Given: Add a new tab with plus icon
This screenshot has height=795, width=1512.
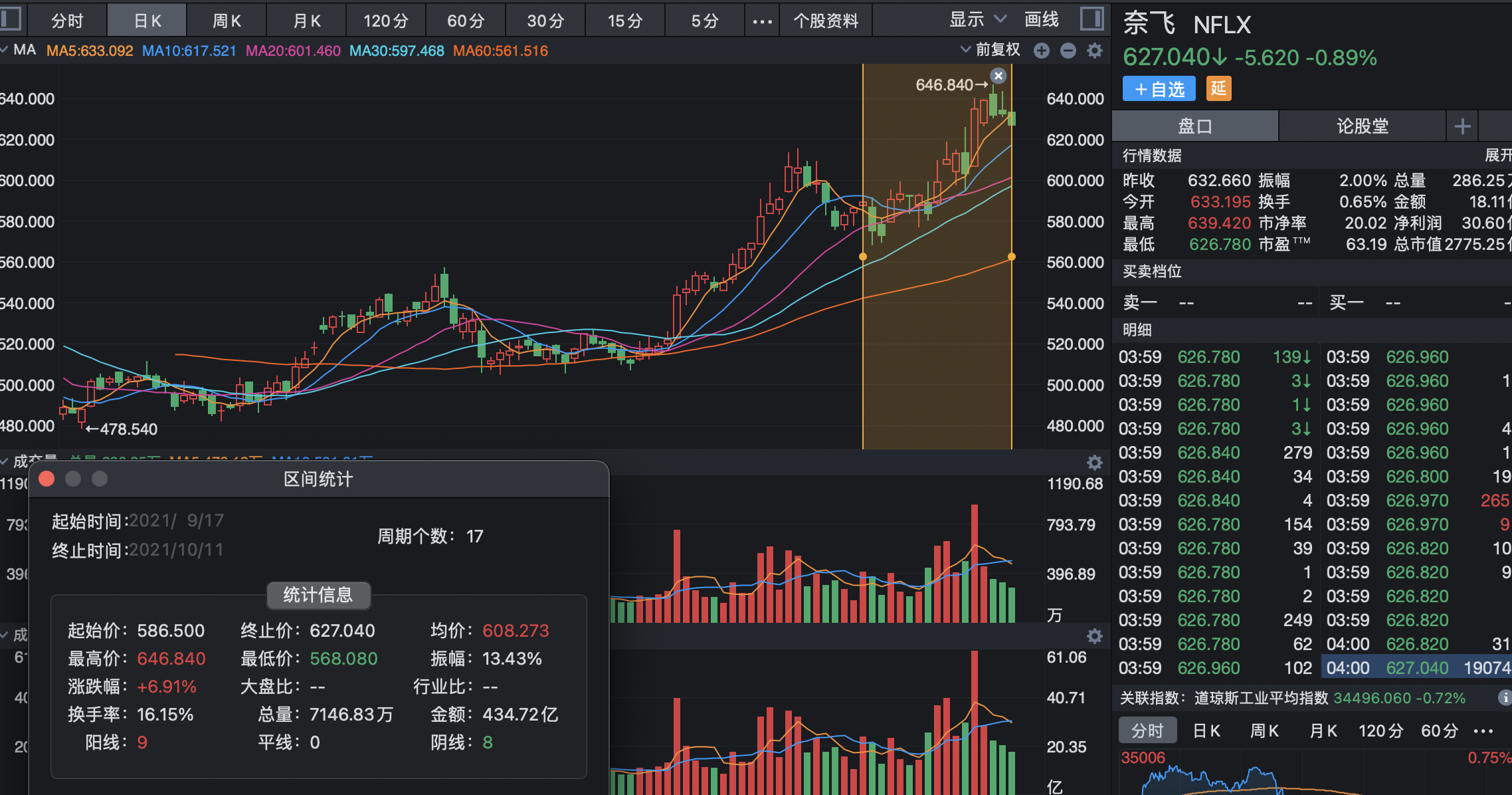Looking at the screenshot, I should pyautogui.click(x=1462, y=126).
